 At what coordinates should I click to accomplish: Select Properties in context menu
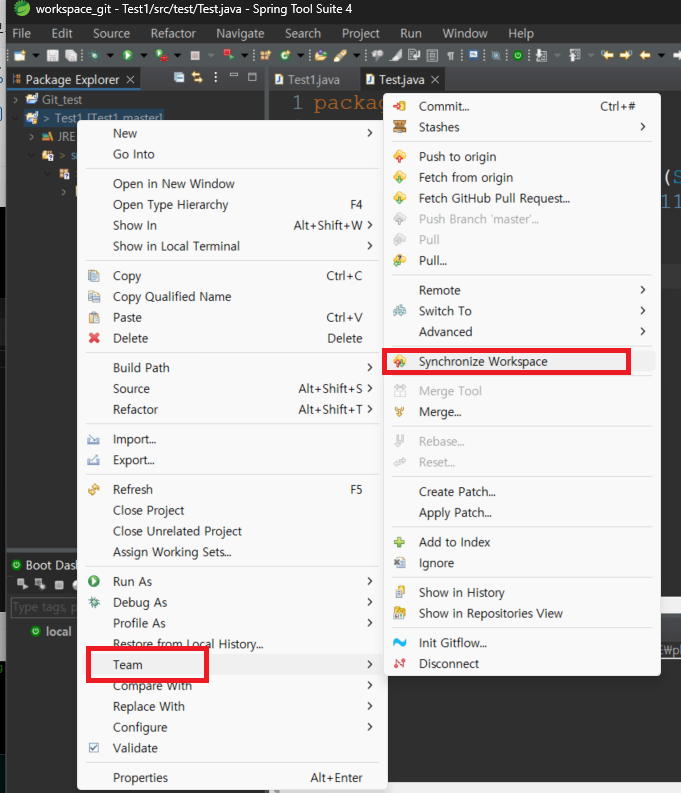(x=232, y=778)
